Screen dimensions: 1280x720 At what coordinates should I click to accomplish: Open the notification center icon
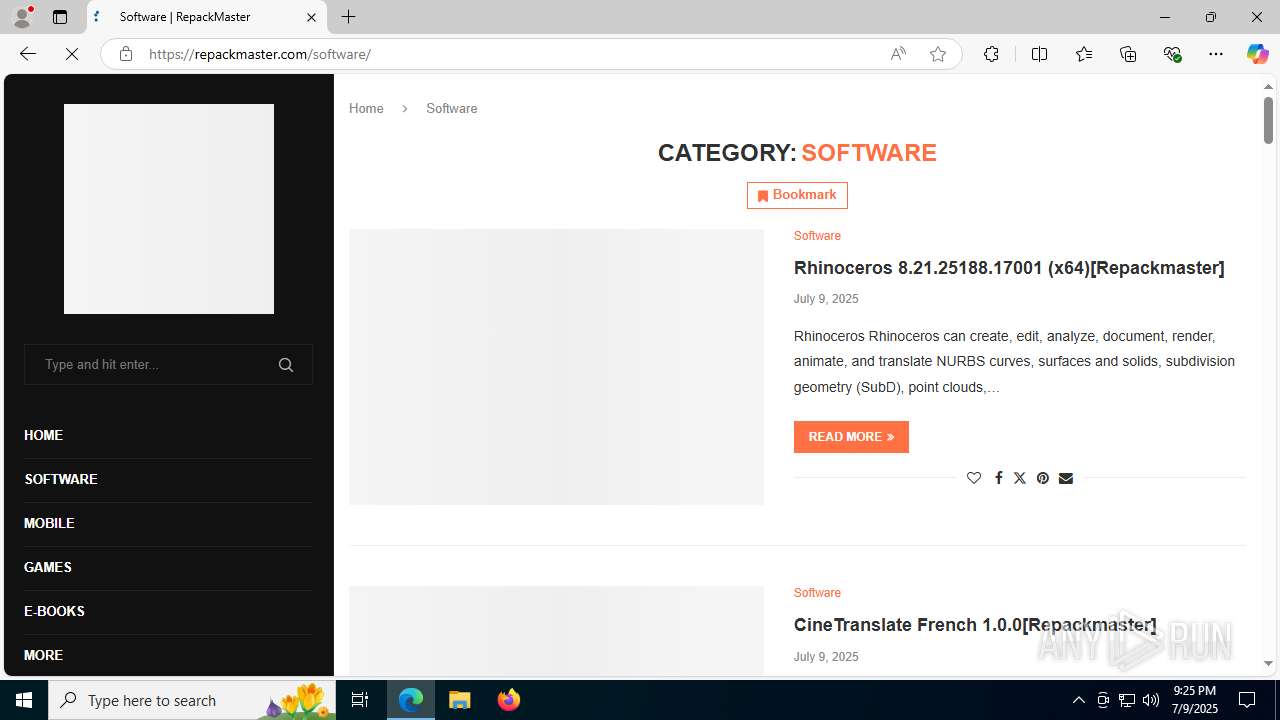(1247, 700)
